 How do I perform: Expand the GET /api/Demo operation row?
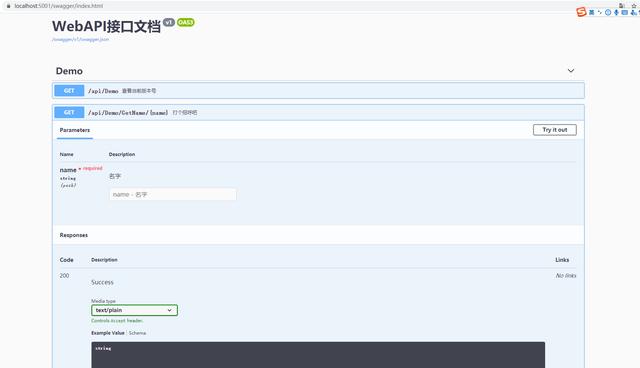(318, 91)
